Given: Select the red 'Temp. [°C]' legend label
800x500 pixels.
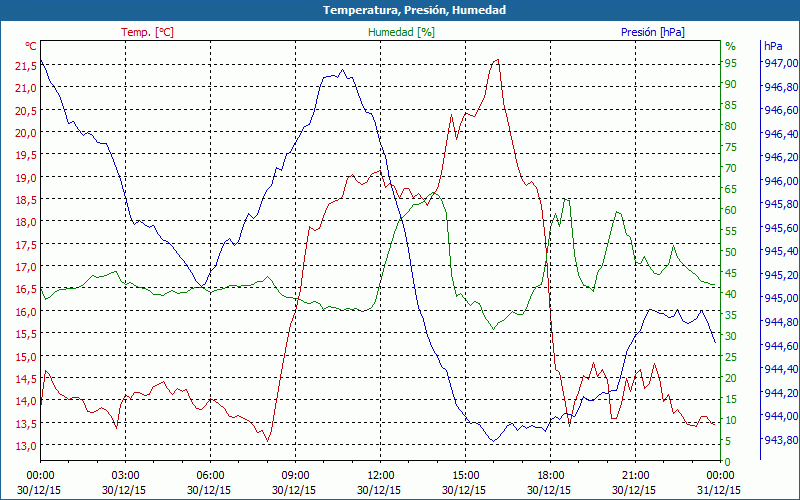Looking at the screenshot, I should point(147,32).
